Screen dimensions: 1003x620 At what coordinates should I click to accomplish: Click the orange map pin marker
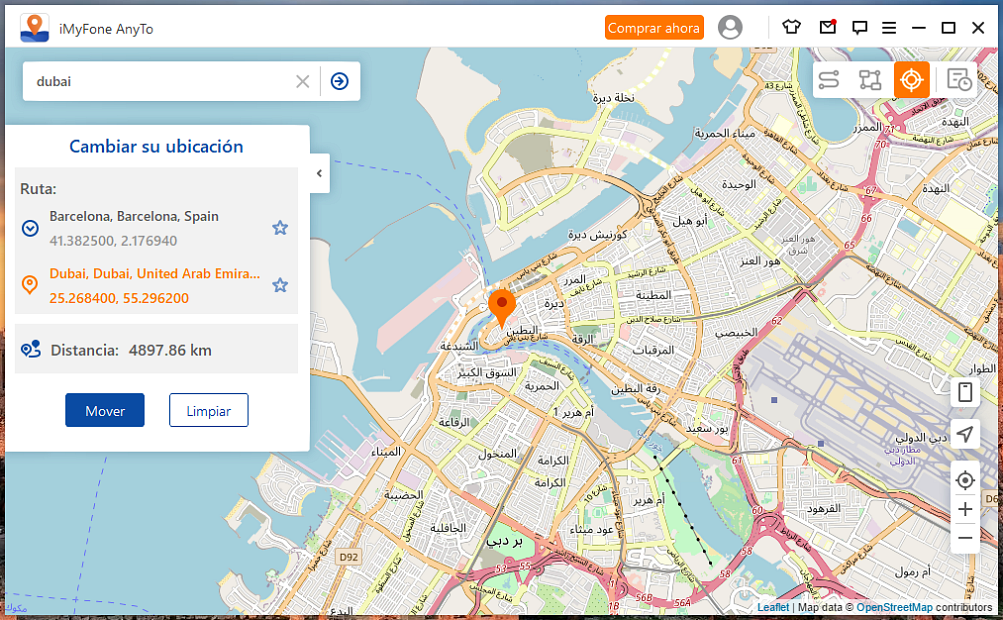[502, 308]
